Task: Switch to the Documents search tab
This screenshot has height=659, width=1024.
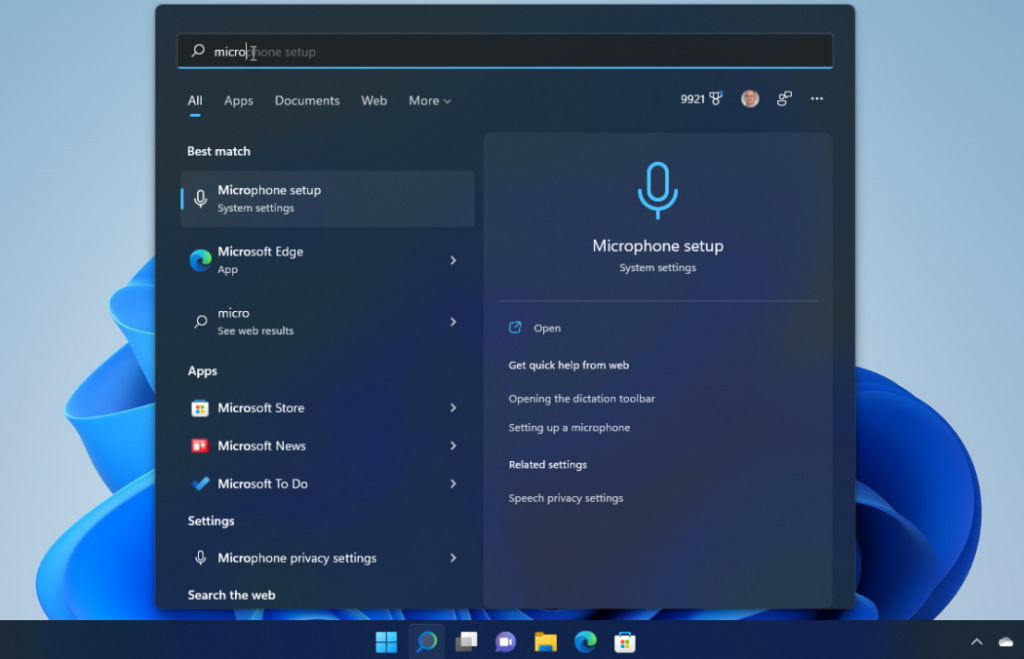Action: (x=307, y=101)
